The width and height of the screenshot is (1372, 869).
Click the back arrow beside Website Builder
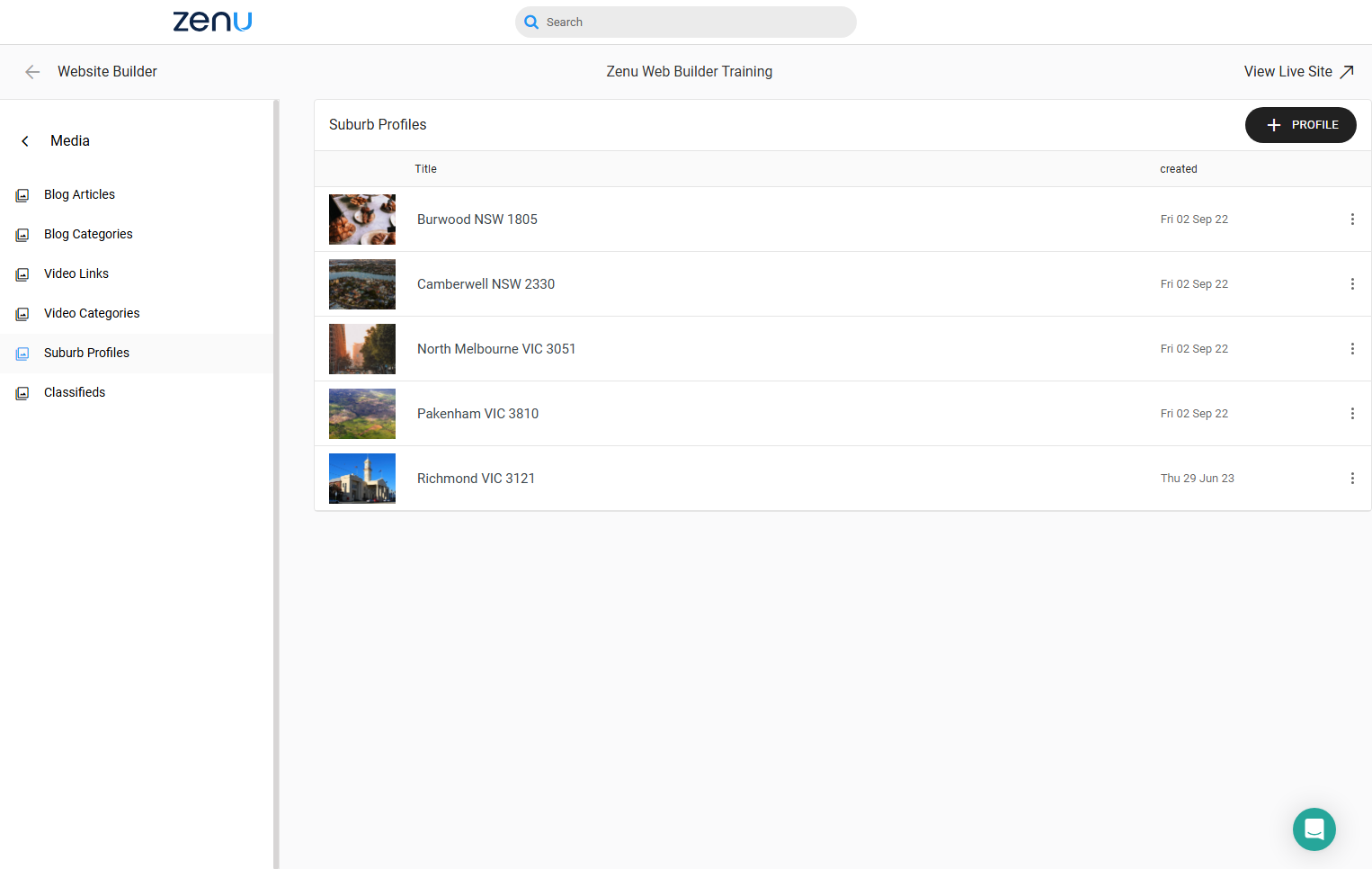32,72
